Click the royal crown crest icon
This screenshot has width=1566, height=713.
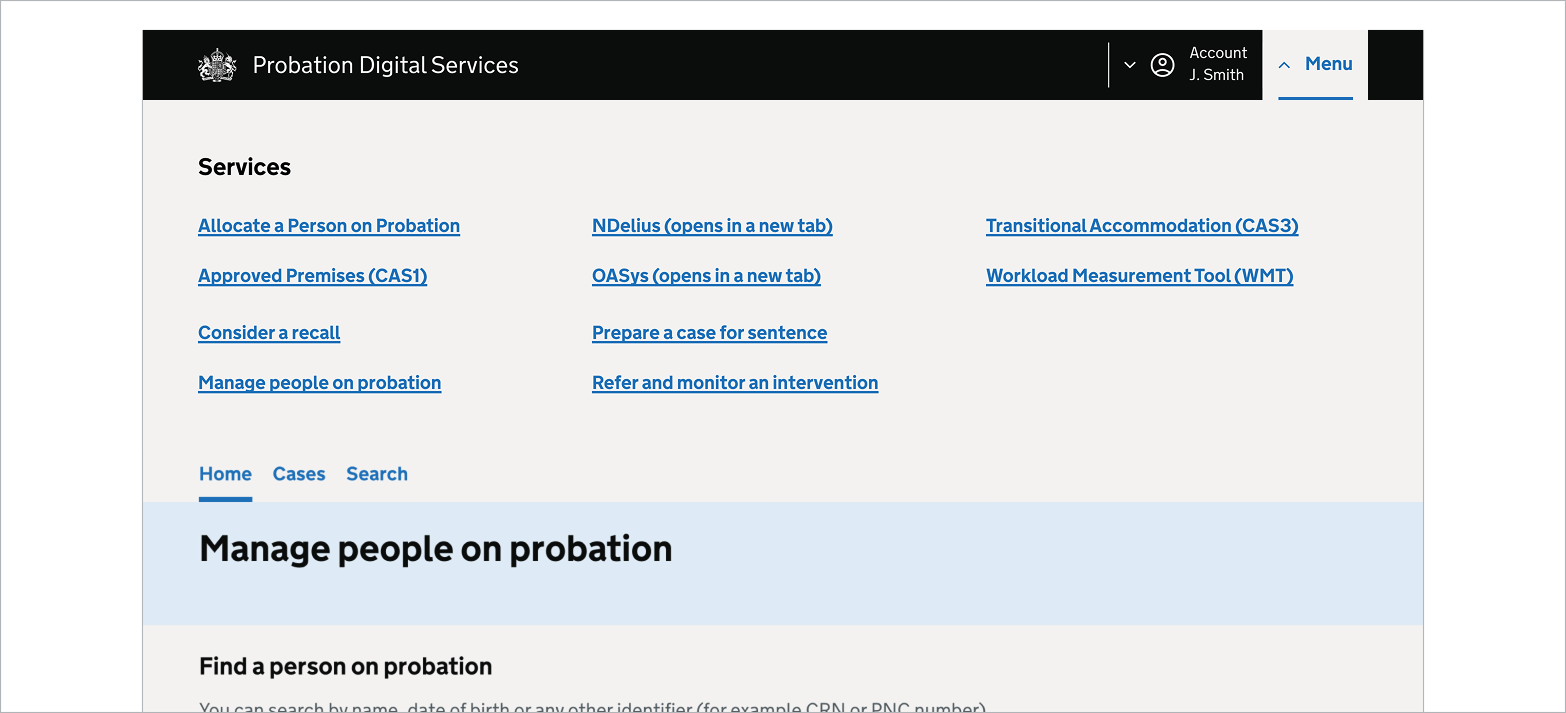click(x=216, y=64)
